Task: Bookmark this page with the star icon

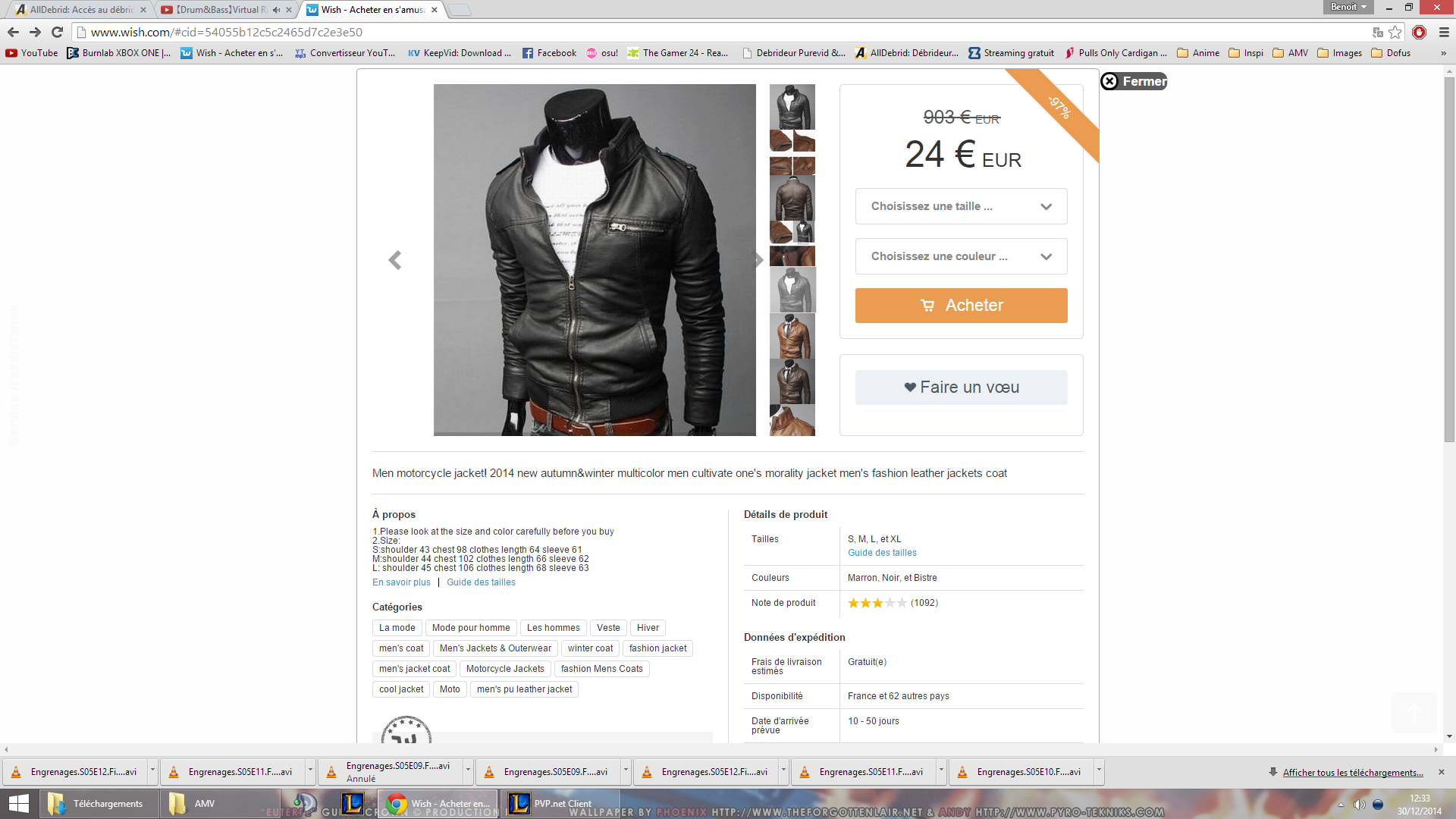Action: [1395, 32]
